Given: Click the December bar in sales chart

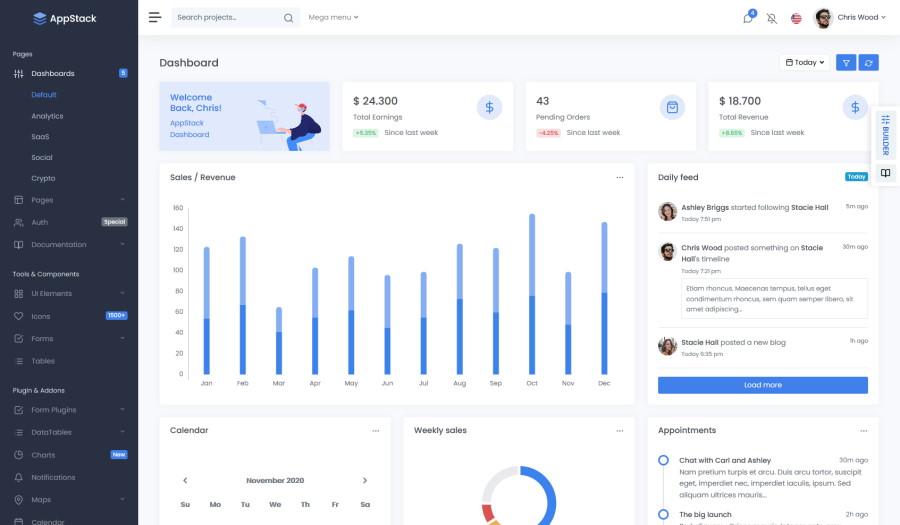Looking at the screenshot, I should click(604, 300).
